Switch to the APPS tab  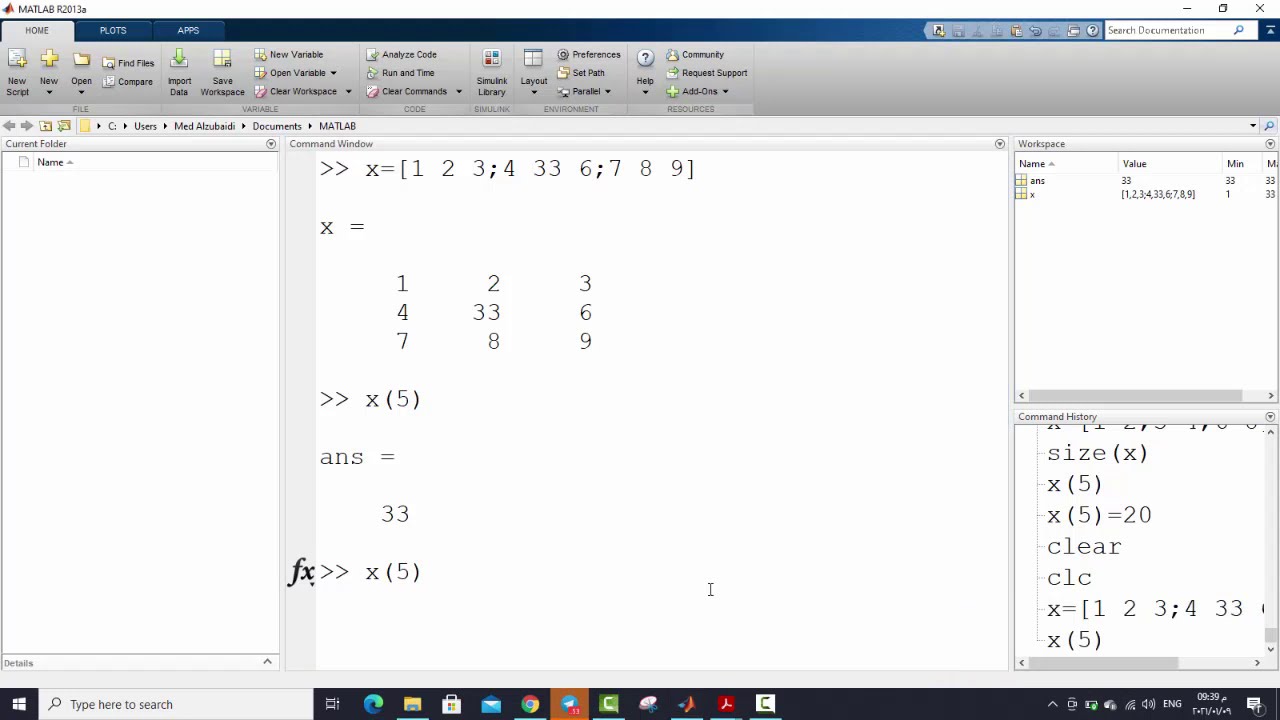coord(188,30)
